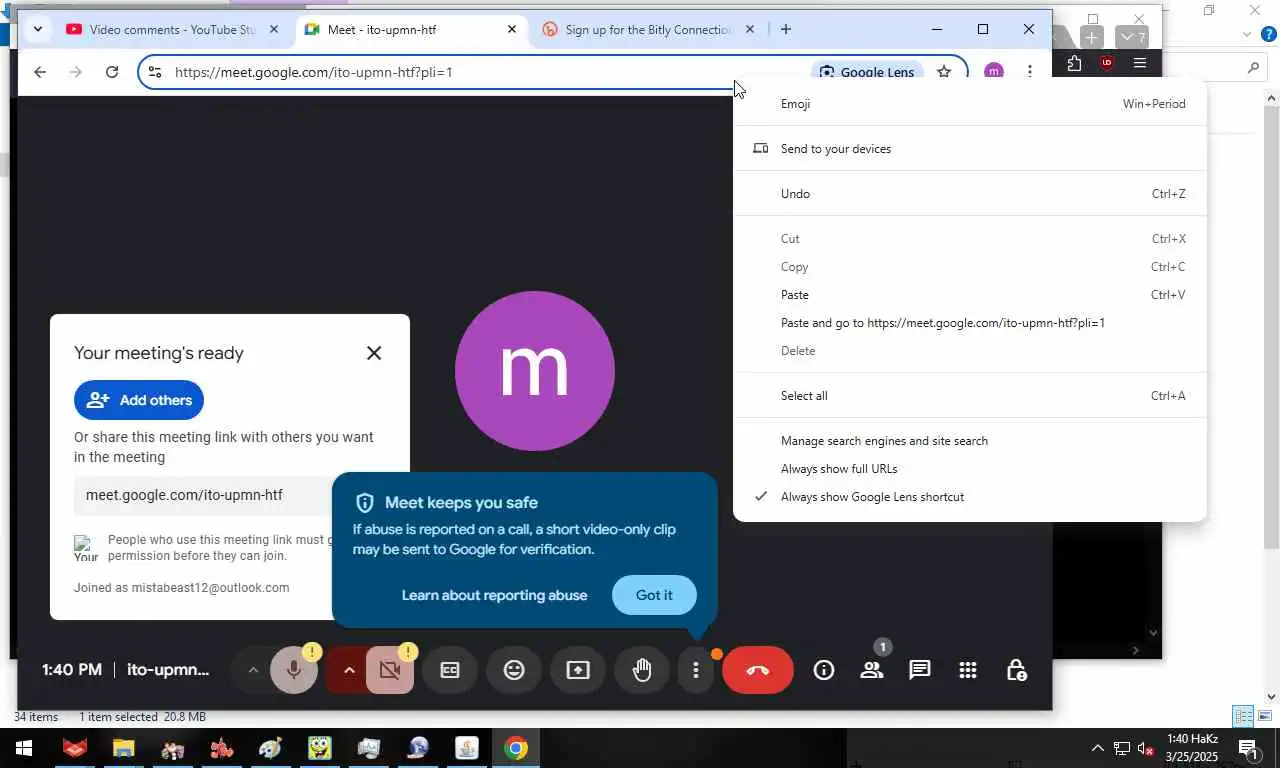This screenshot has width=1280, height=768.
Task: Click the meet.google.com/ito-upmn-htf link field
Action: coord(203,495)
